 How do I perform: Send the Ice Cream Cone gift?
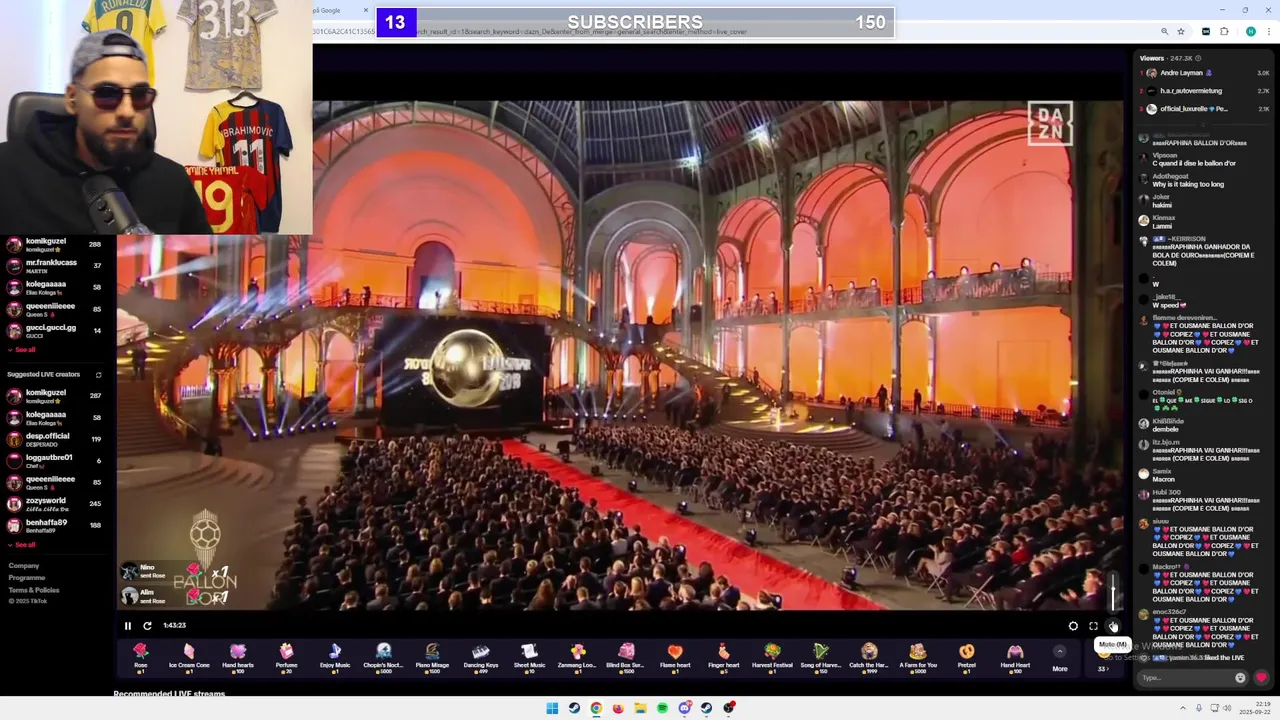point(189,656)
